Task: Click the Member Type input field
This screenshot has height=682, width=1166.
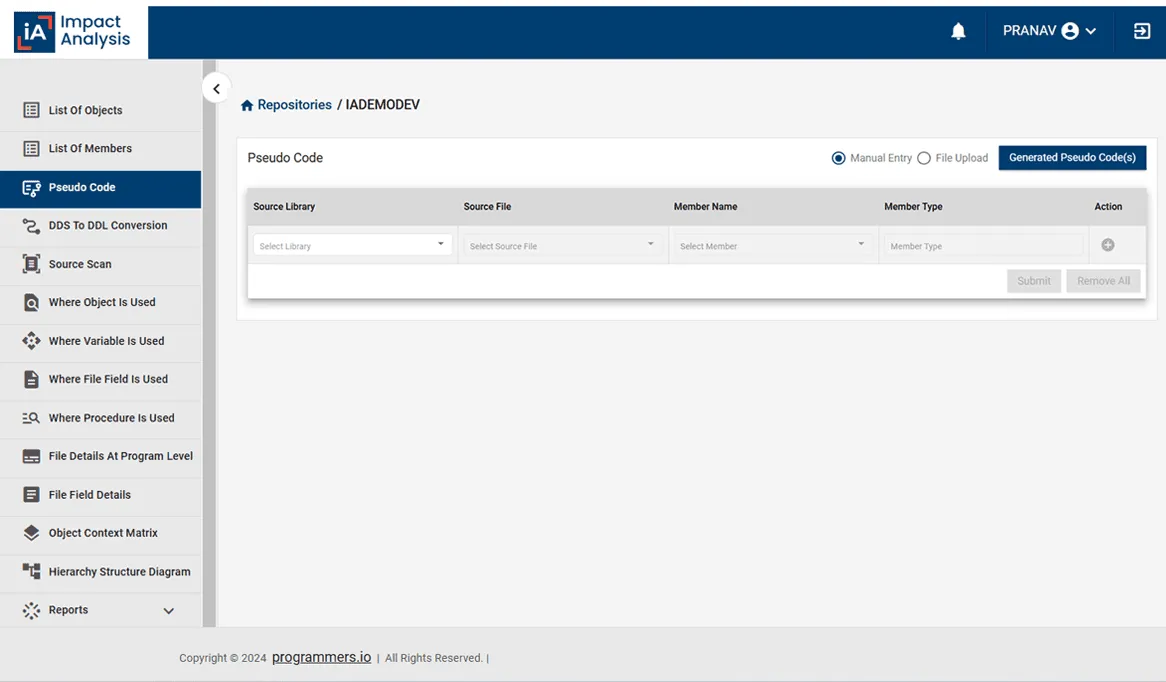Action: pyautogui.click(x=983, y=246)
